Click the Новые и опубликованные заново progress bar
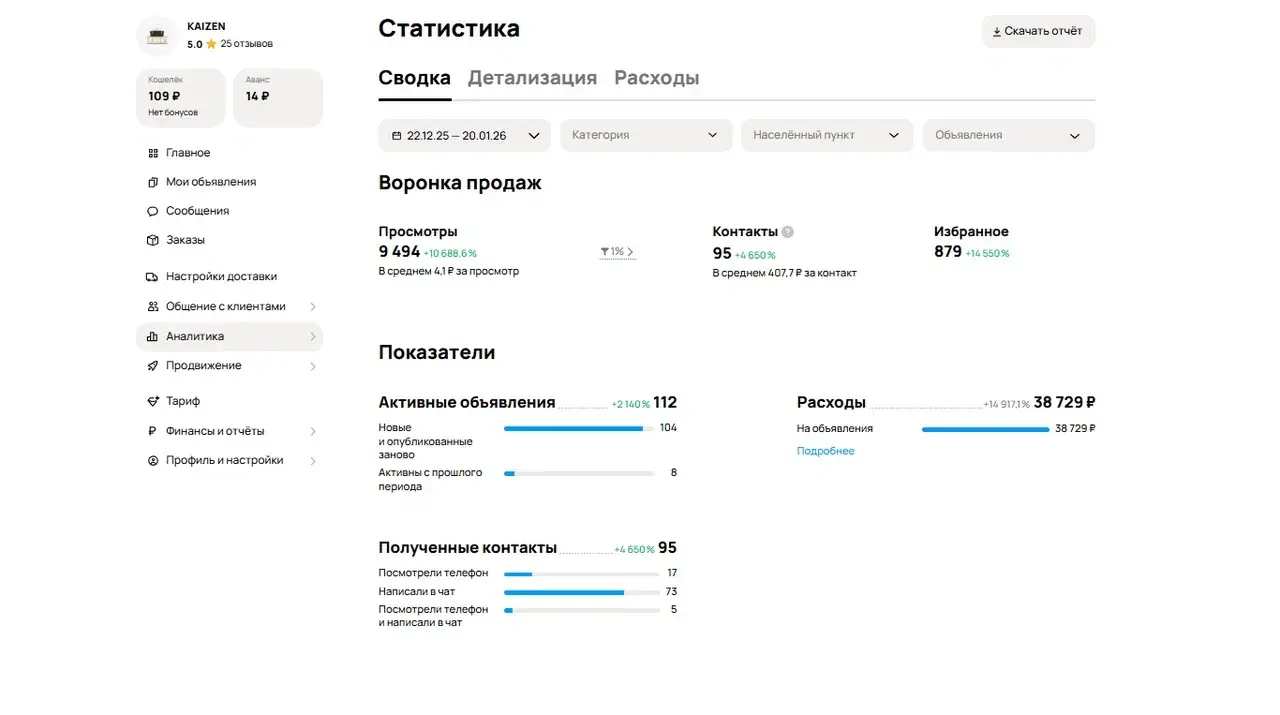The image size is (1280, 715). (x=579, y=428)
